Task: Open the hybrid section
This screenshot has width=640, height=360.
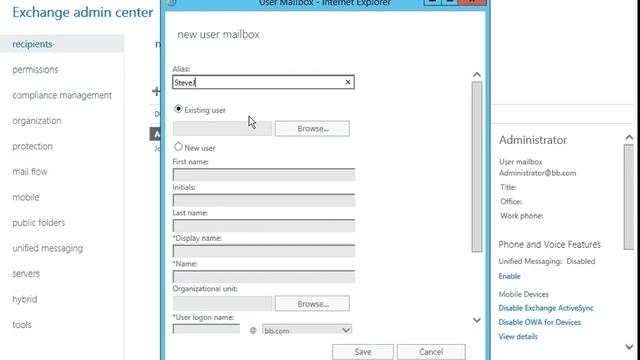Action: [x=24, y=299]
